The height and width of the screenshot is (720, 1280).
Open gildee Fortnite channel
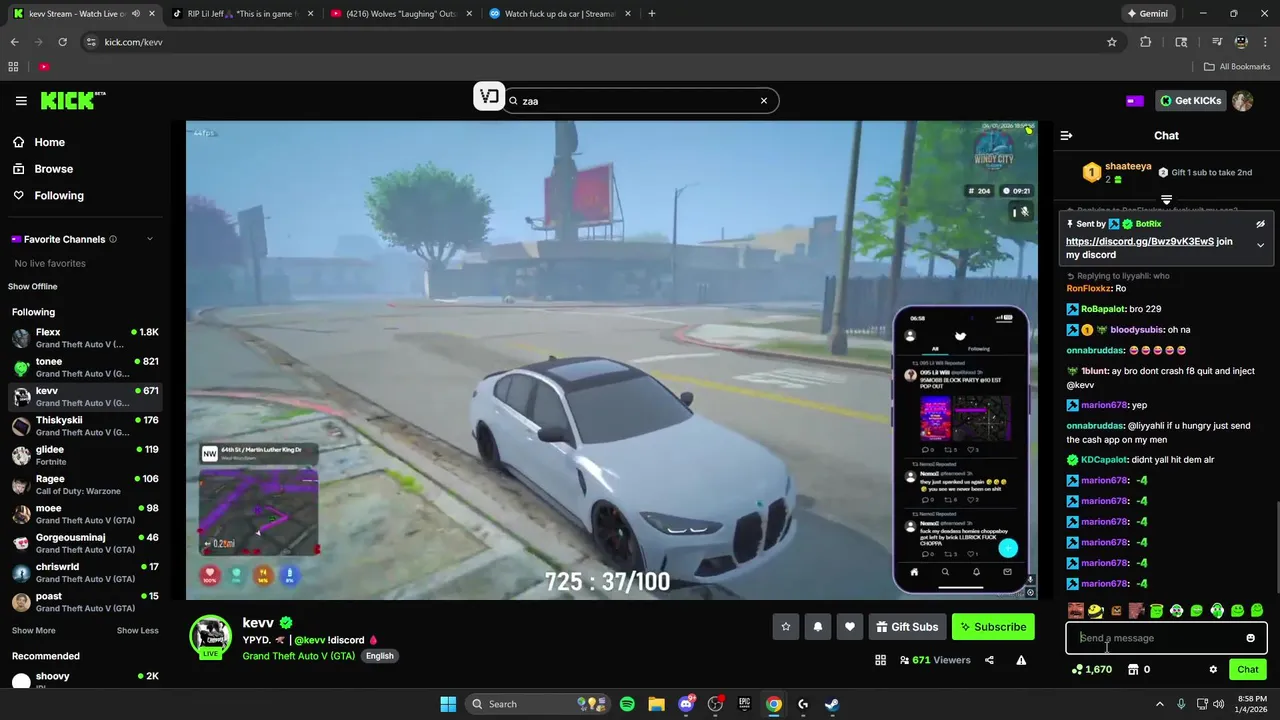85,455
